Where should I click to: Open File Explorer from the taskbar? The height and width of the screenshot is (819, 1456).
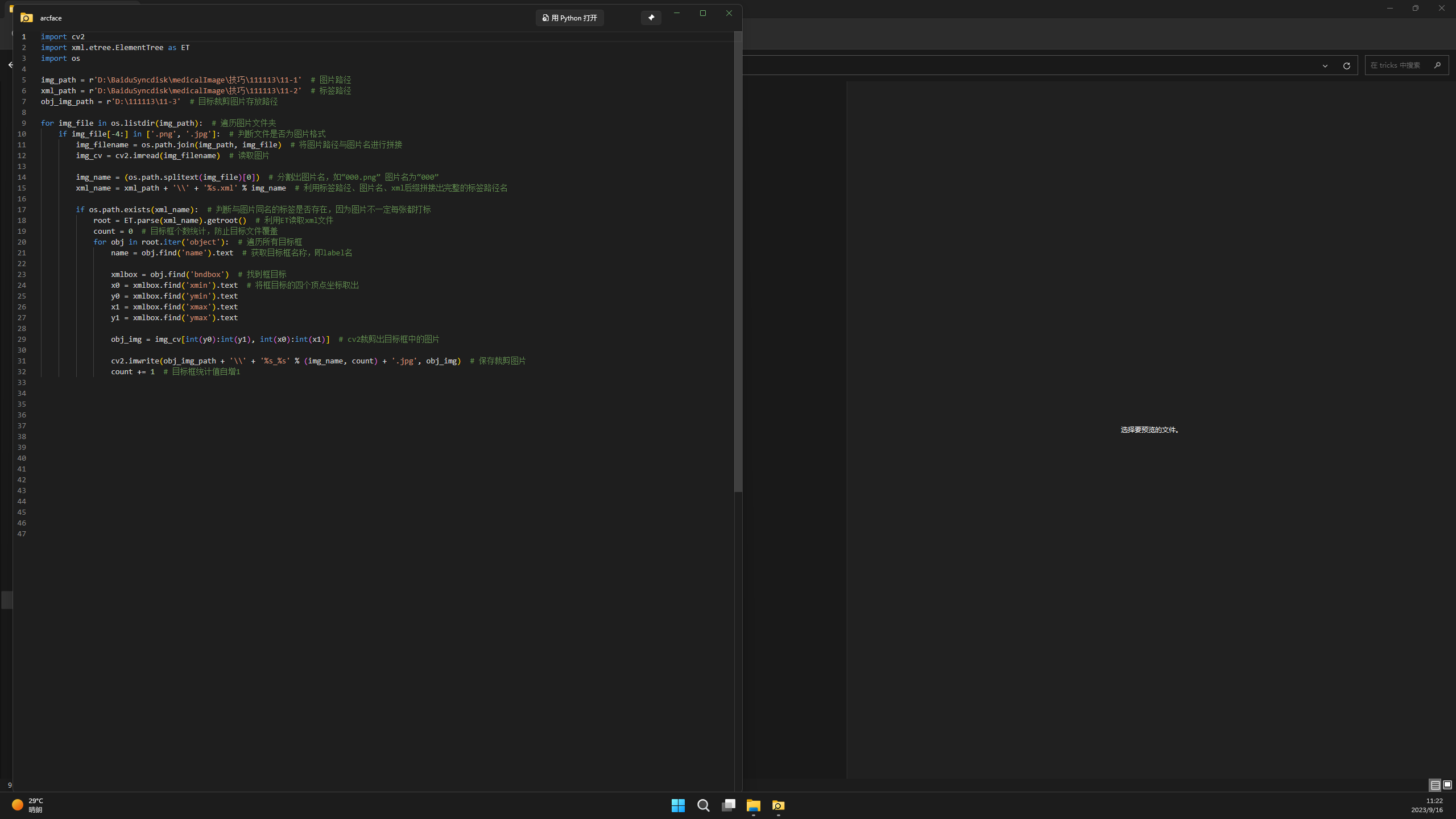coord(754,806)
